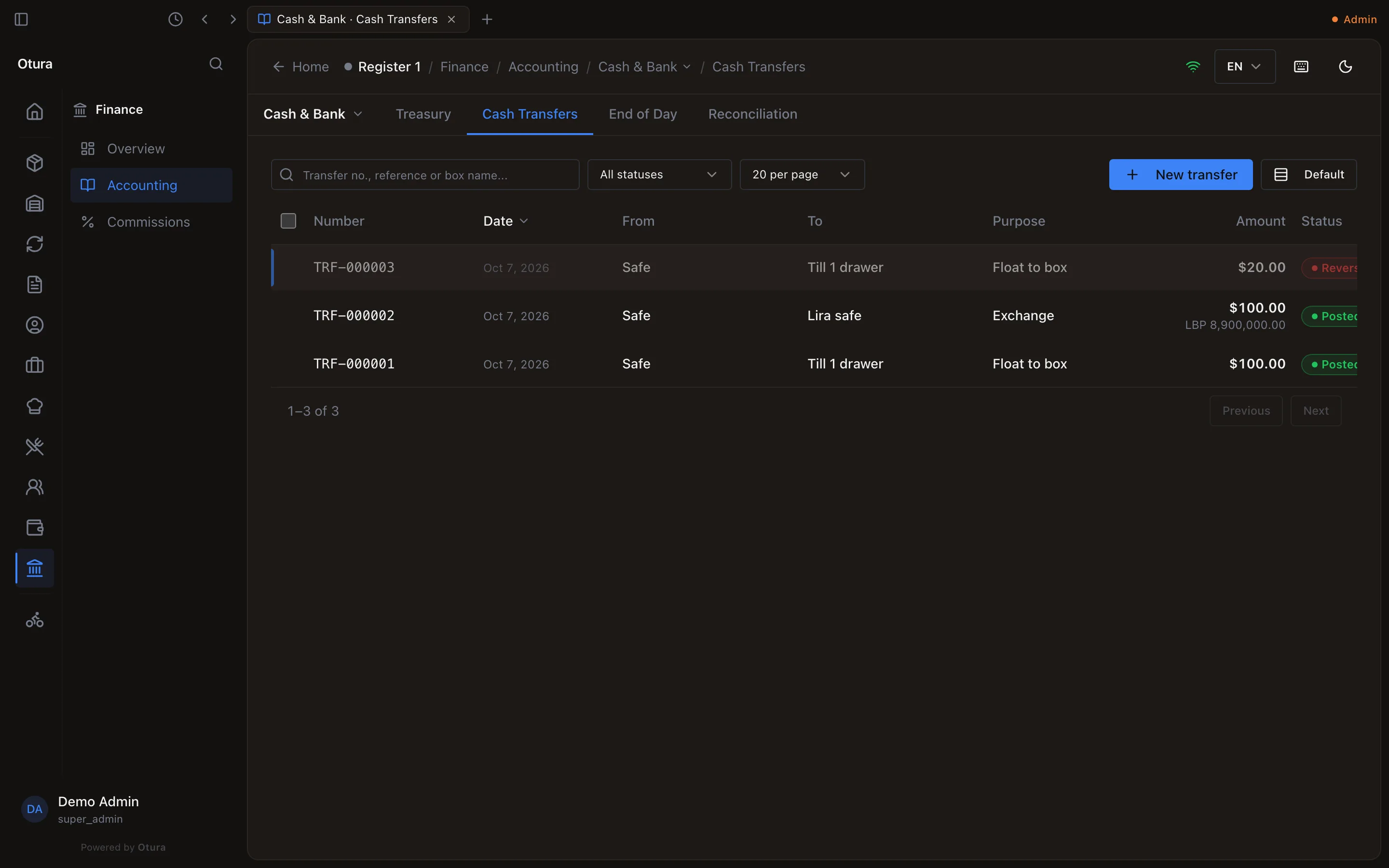Image resolution: width=1389 pixels, height=868 pixels.
Task: Open a new tab with plus icon
Action: (x=487, y=19)
